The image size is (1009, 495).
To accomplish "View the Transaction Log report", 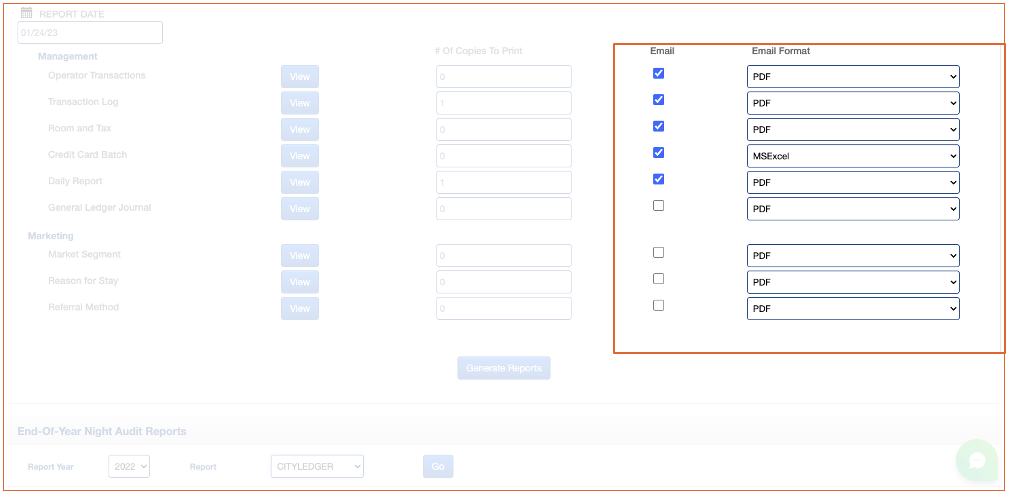I will pyautogui.click(x=299, y=103).
